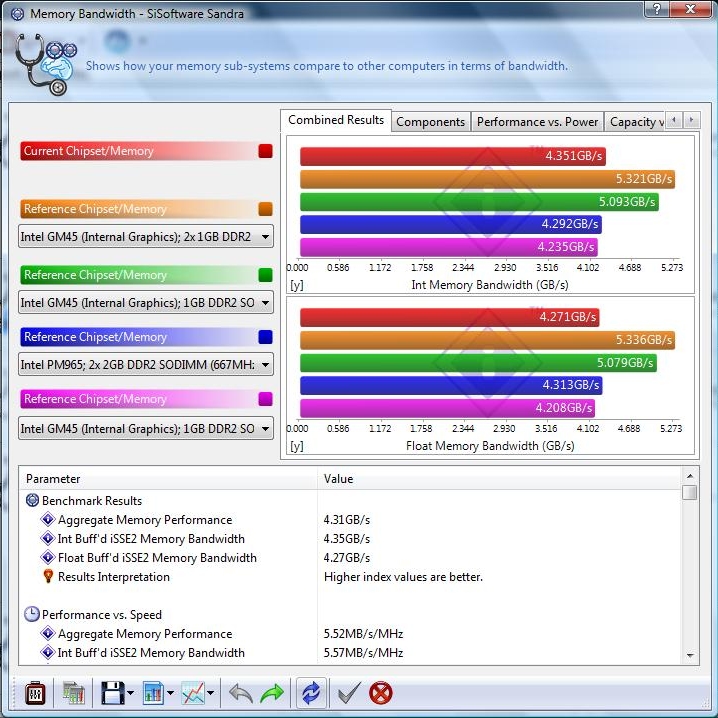718x718 pixels.
Task: Click the floppy disk save icon
Action: [112, 693]
